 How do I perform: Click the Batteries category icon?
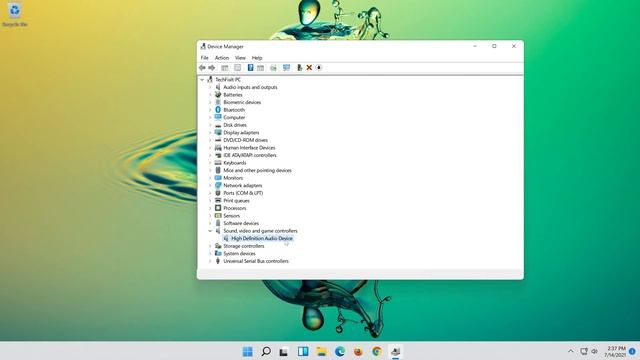(x=218, y=95)
